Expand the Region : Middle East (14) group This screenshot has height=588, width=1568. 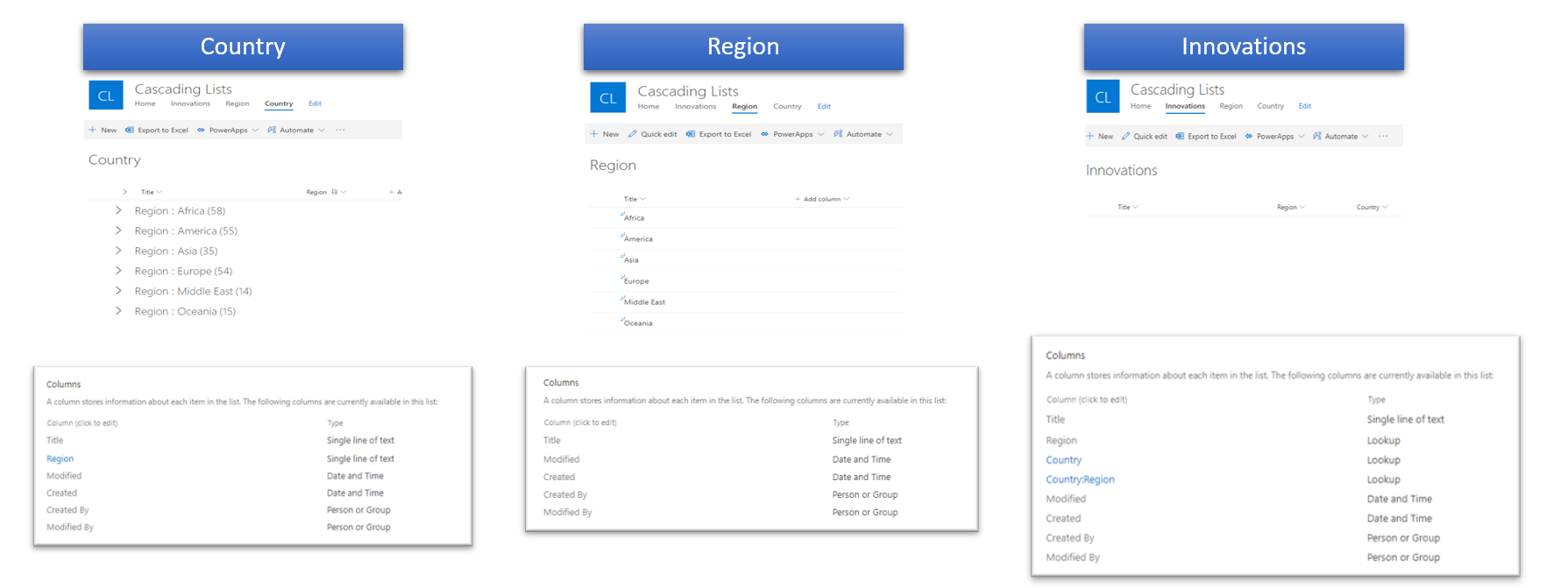(x=118, y=291)
